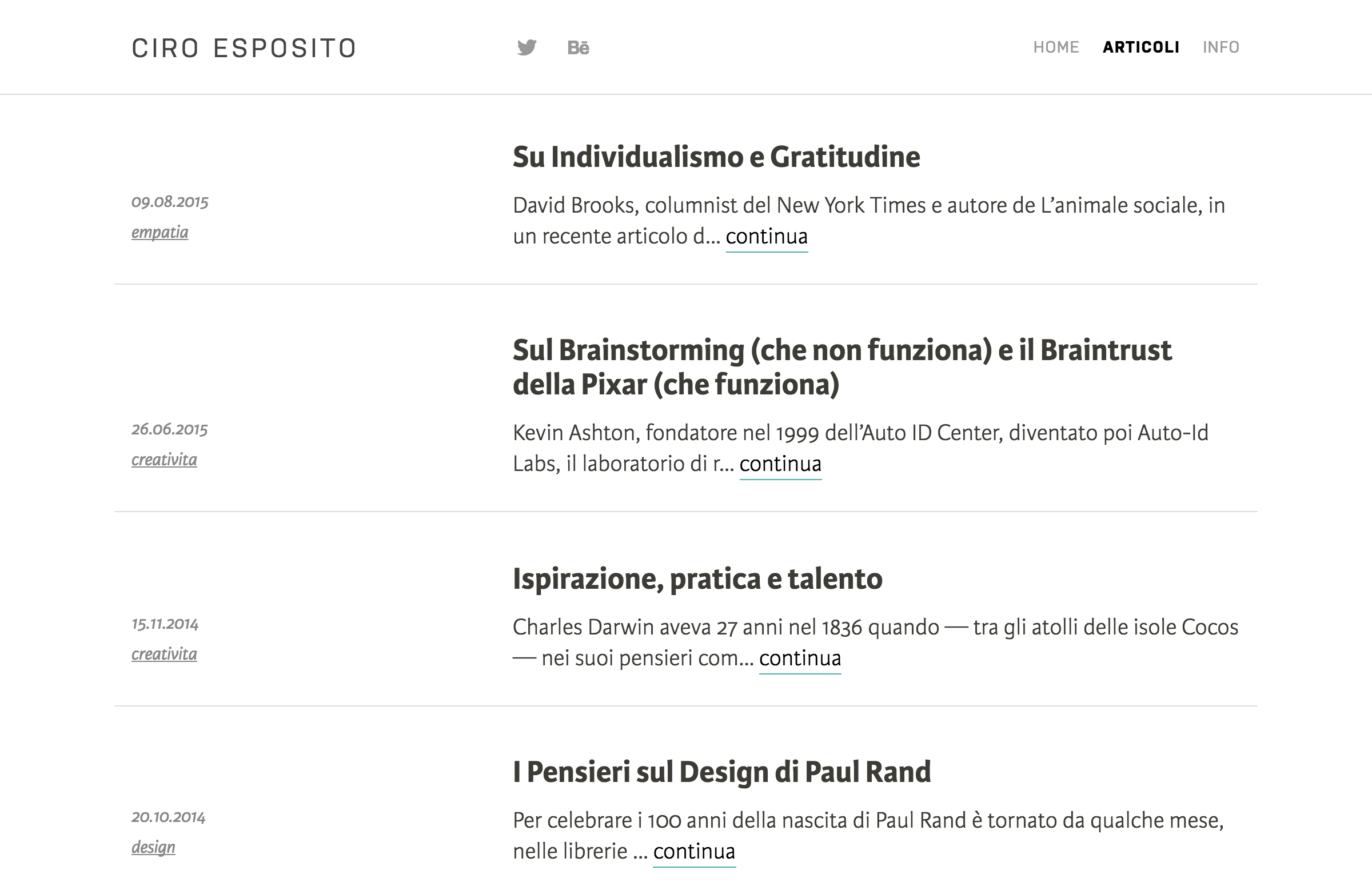
Task: Open the Behance profile icon
Action: (577, 47)
